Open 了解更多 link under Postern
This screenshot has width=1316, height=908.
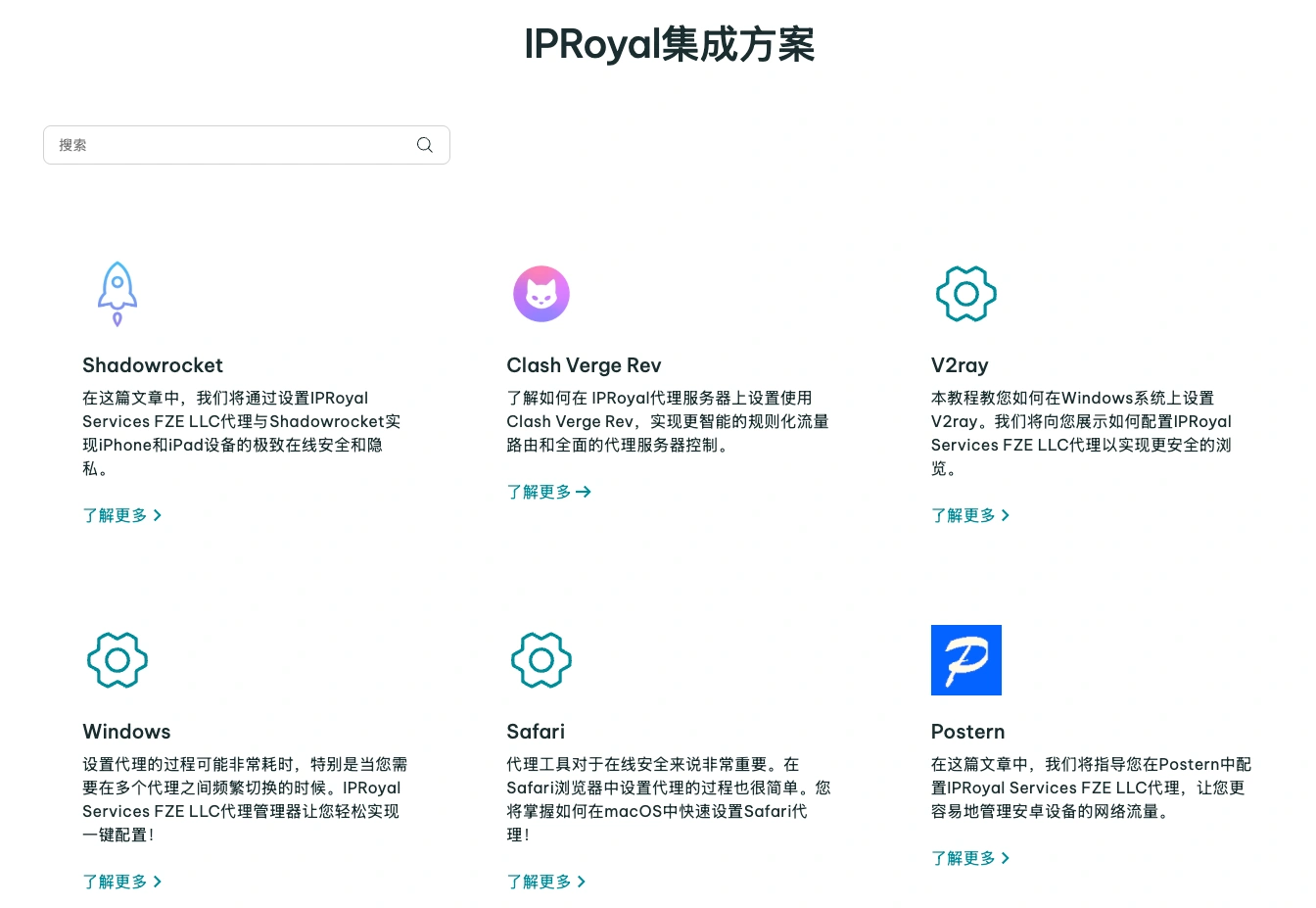[x=970, y=858]
